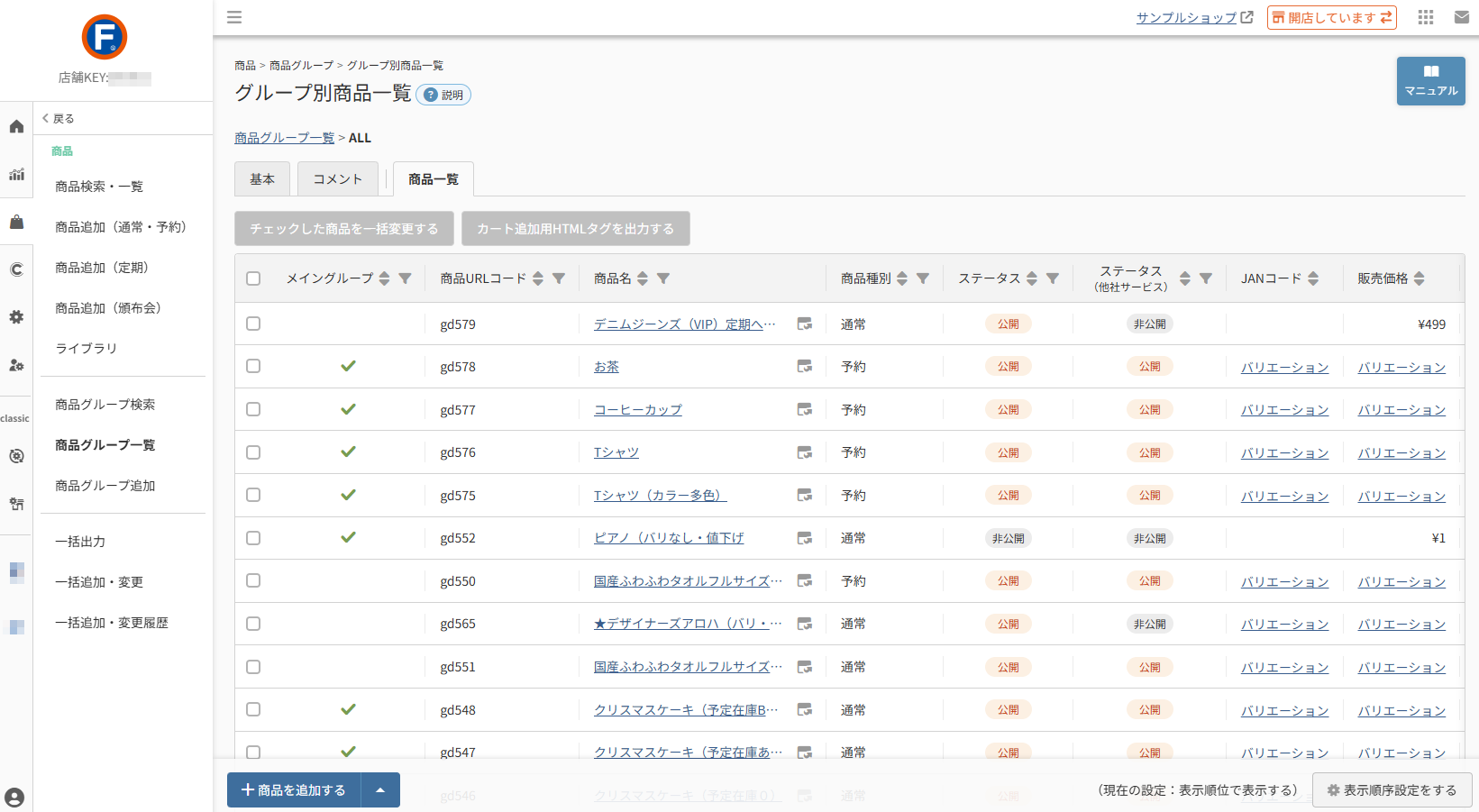Click the C-shaped sidebar icon
Viewport: 1479px width, 812px height.
(16, 269)
